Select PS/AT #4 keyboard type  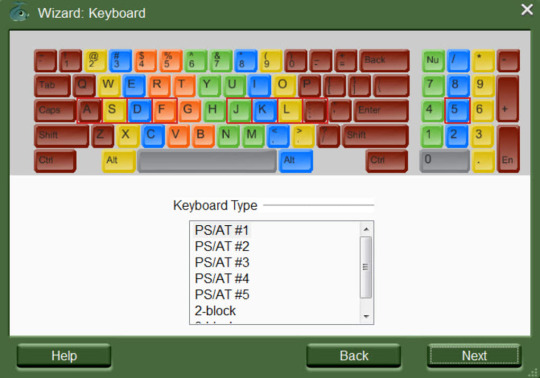222,279
